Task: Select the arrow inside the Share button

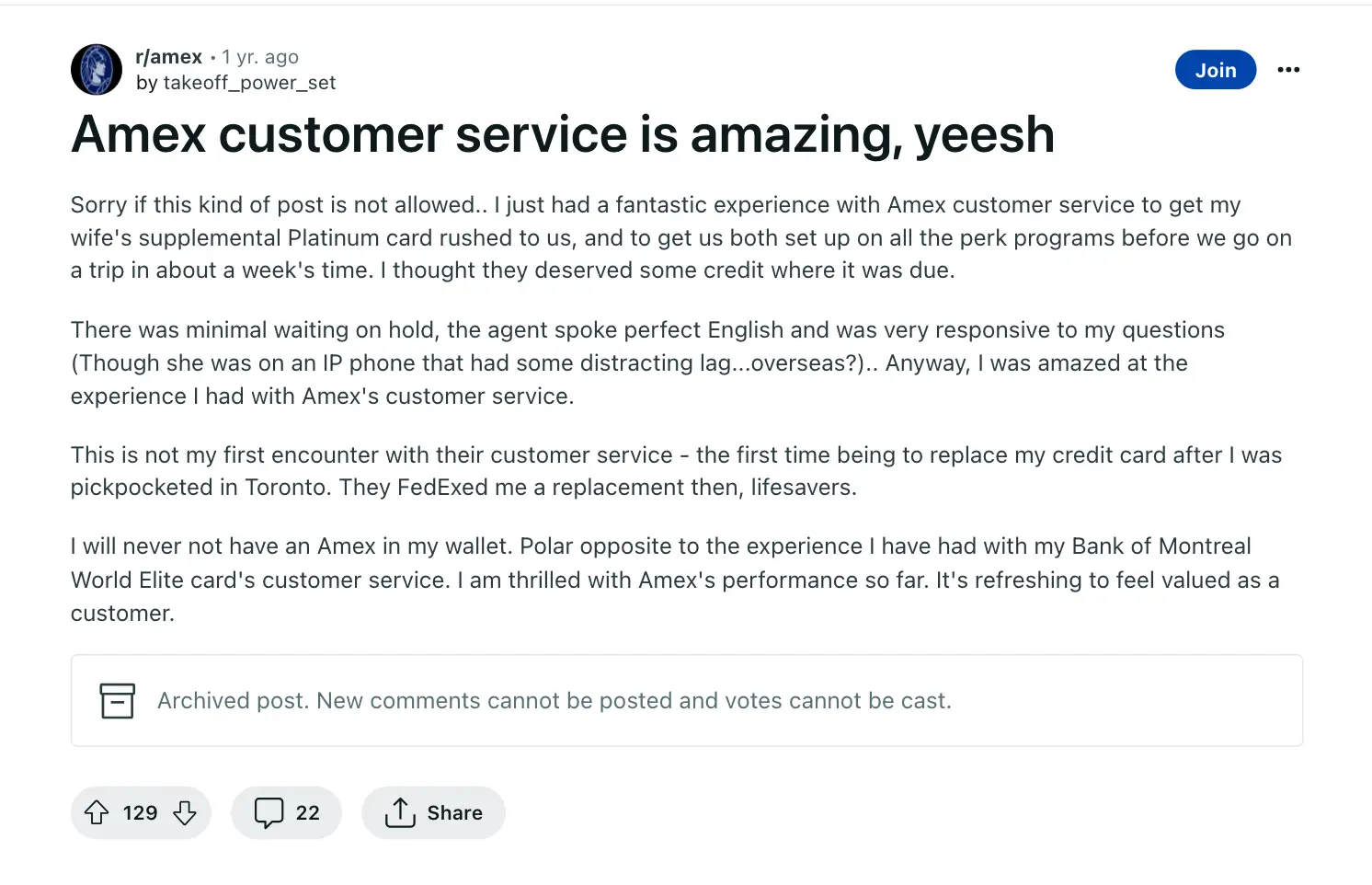Action: tap(401, 812)
